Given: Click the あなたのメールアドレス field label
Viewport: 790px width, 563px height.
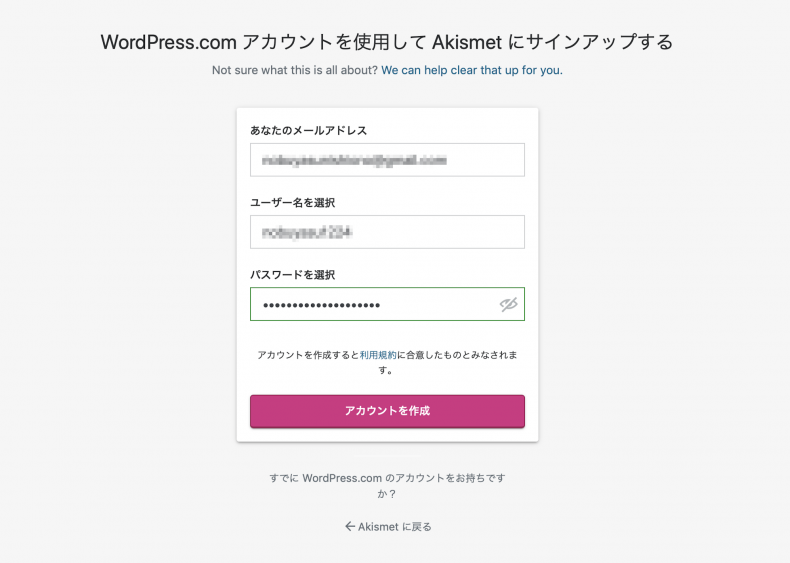Looking at the screenshot, I should click(308, 131).
